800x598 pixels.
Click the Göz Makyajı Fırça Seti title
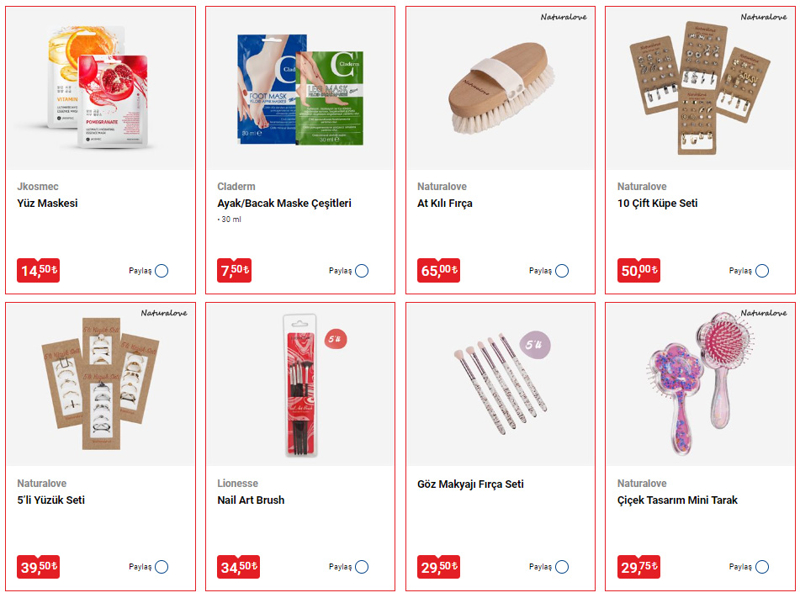tap(470, 484)
